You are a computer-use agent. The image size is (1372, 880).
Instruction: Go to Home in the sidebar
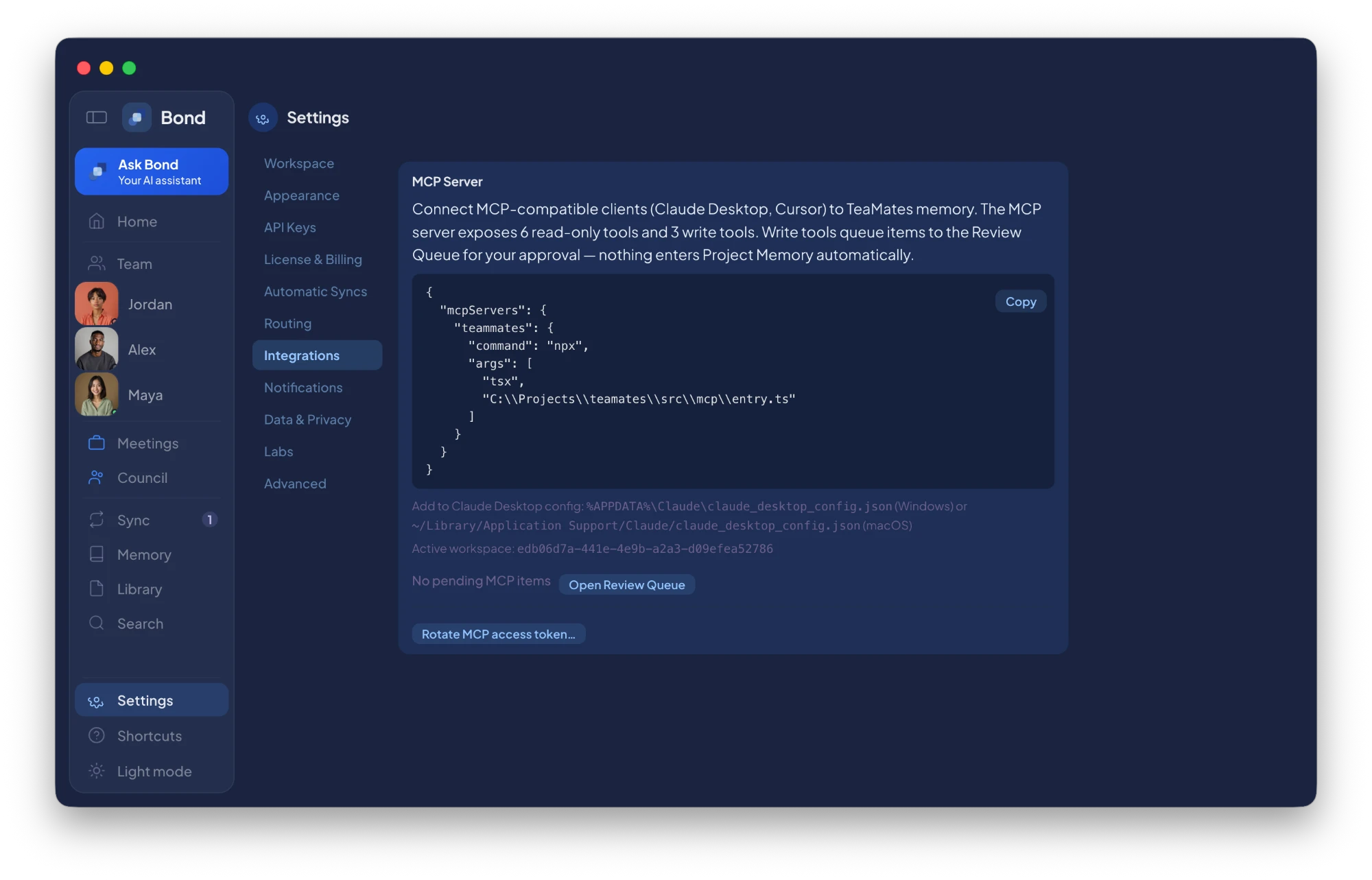pyautogui.click(x=152, y=222)
